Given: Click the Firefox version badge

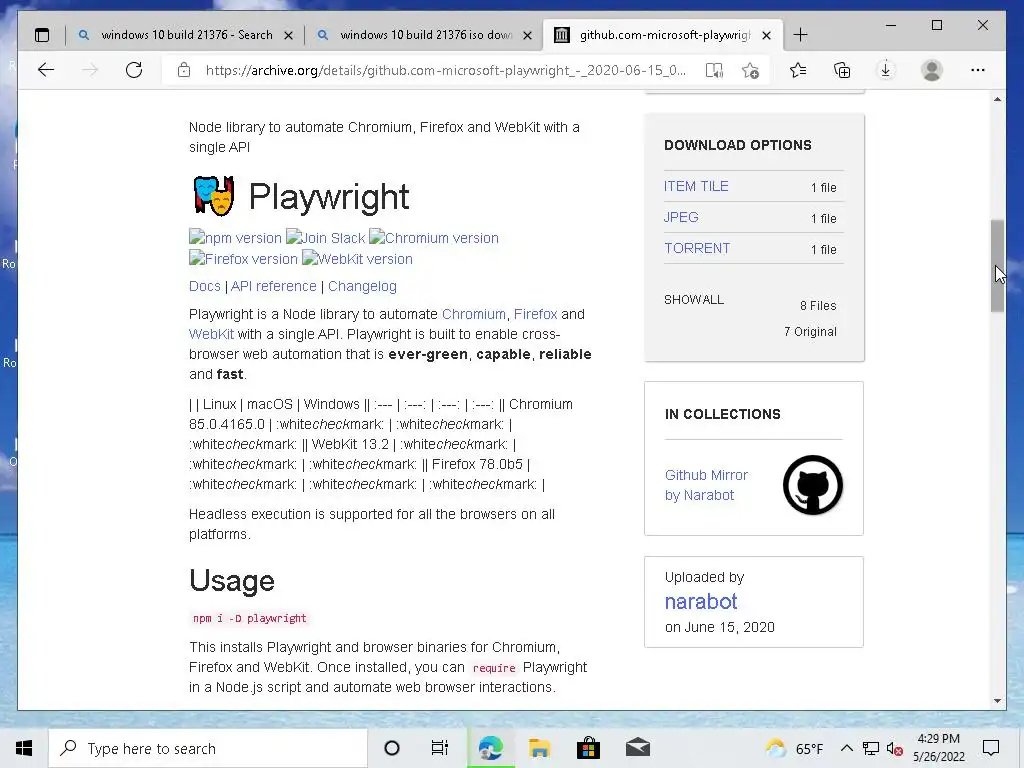Looking at the screenshot, I should coord(243,259).
